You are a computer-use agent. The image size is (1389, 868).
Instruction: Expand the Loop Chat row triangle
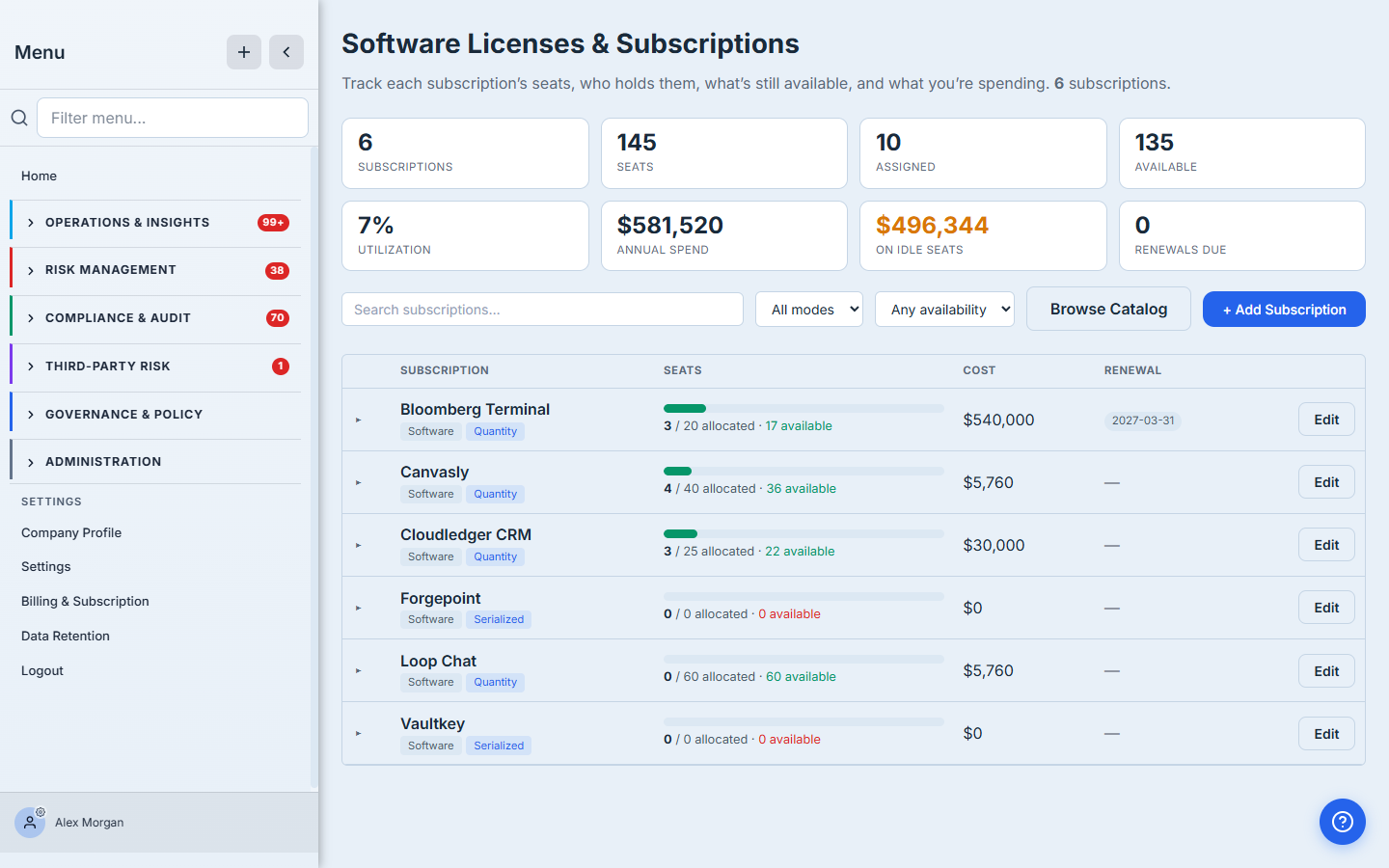358,670
